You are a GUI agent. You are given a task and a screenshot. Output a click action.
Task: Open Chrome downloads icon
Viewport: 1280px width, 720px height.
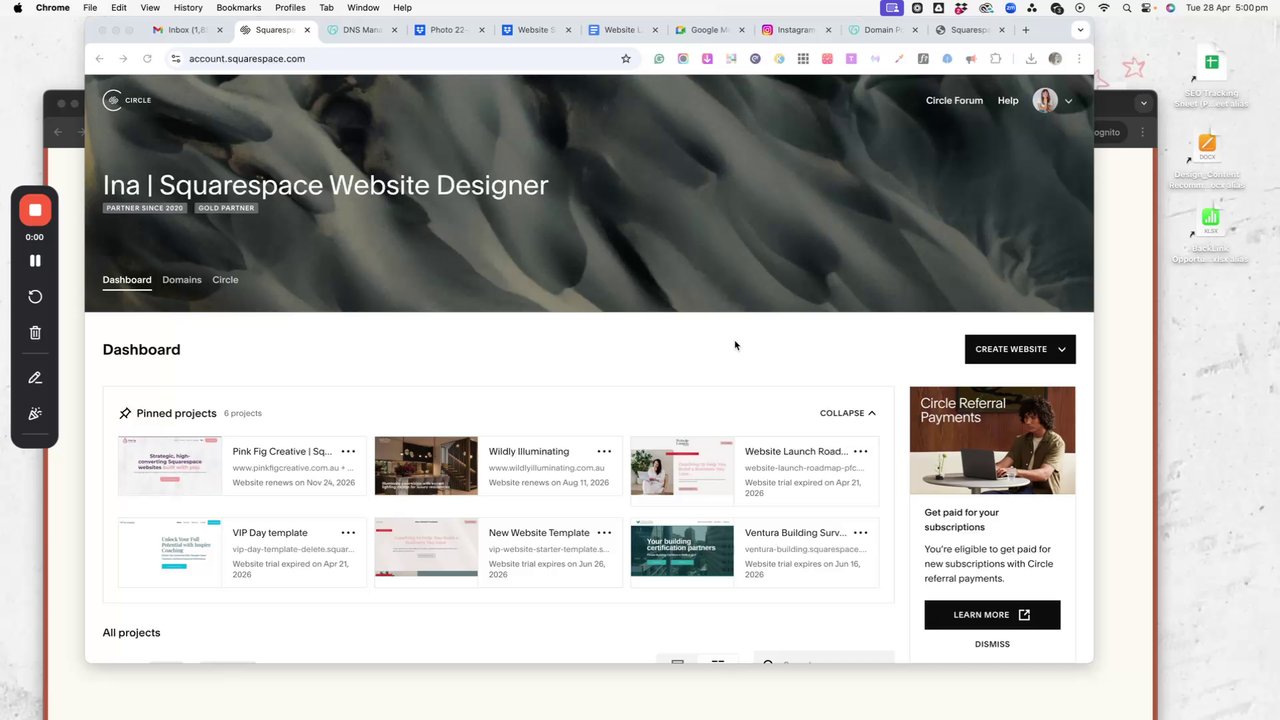(x=1031, y=59)
